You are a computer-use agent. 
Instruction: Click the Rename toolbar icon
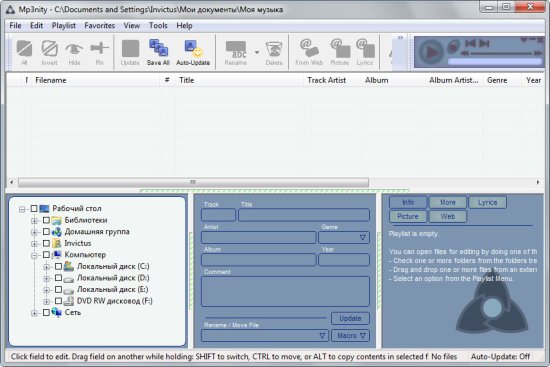pos(236,52)
